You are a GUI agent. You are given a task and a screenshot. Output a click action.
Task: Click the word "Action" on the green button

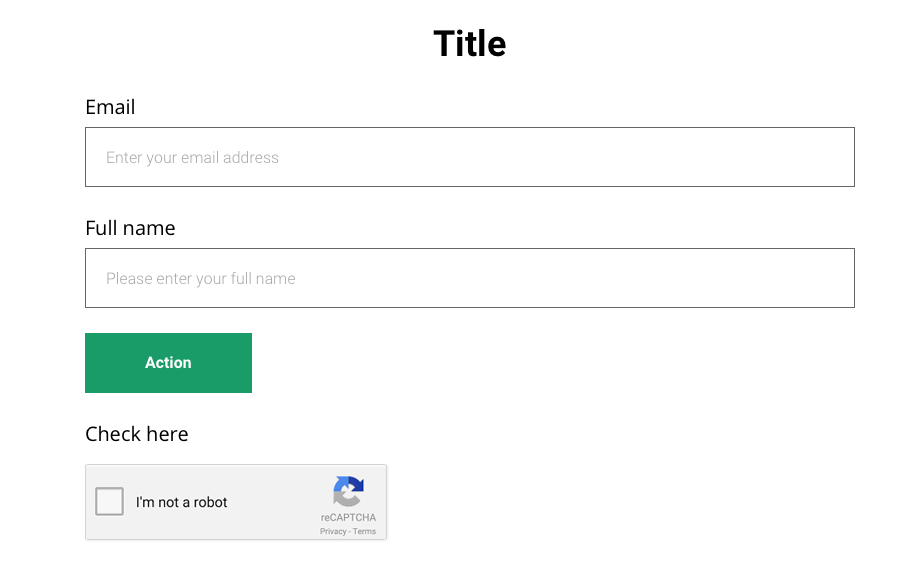(x=168, y=363)
